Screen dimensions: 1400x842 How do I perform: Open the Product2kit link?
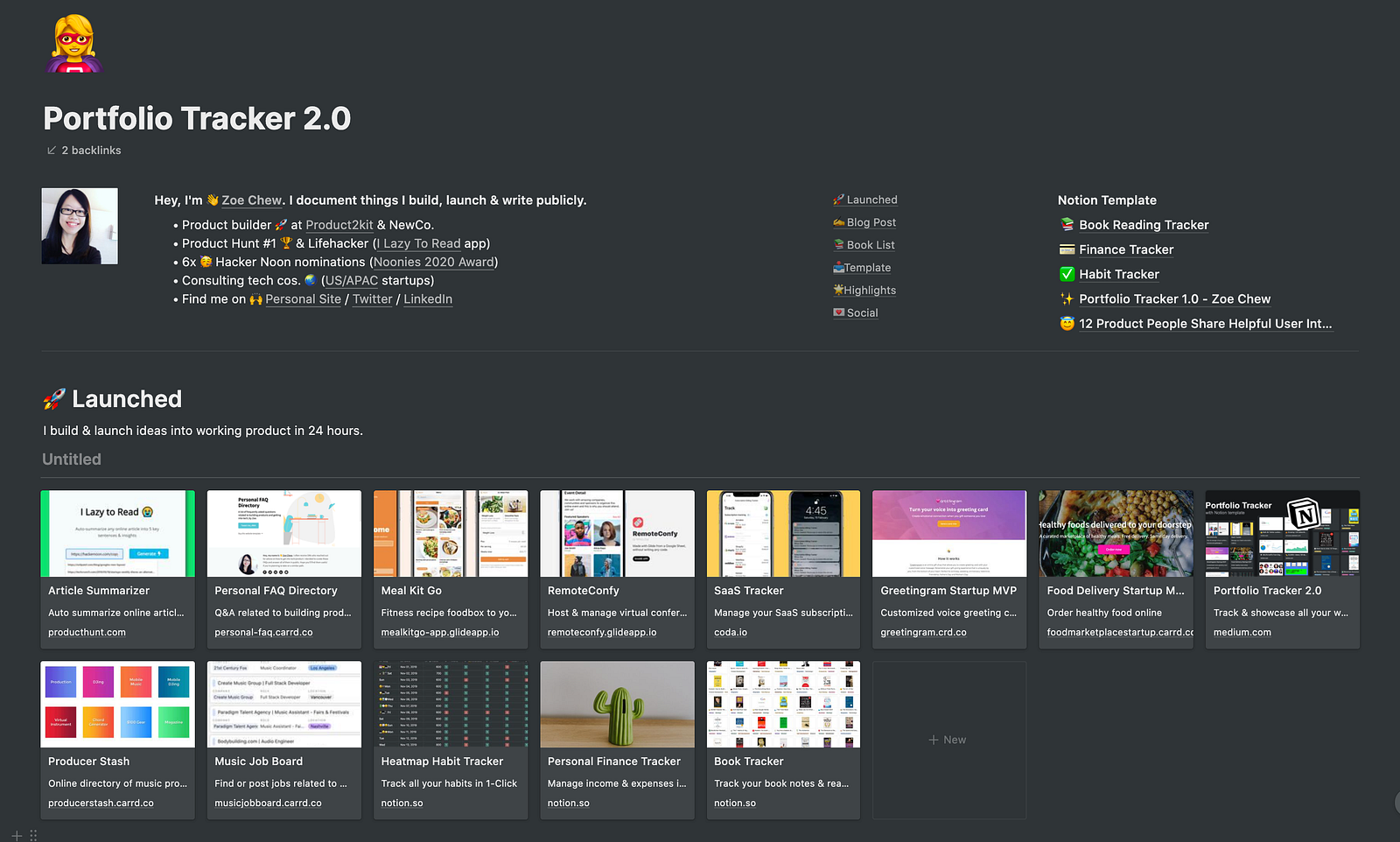[339, 225]
